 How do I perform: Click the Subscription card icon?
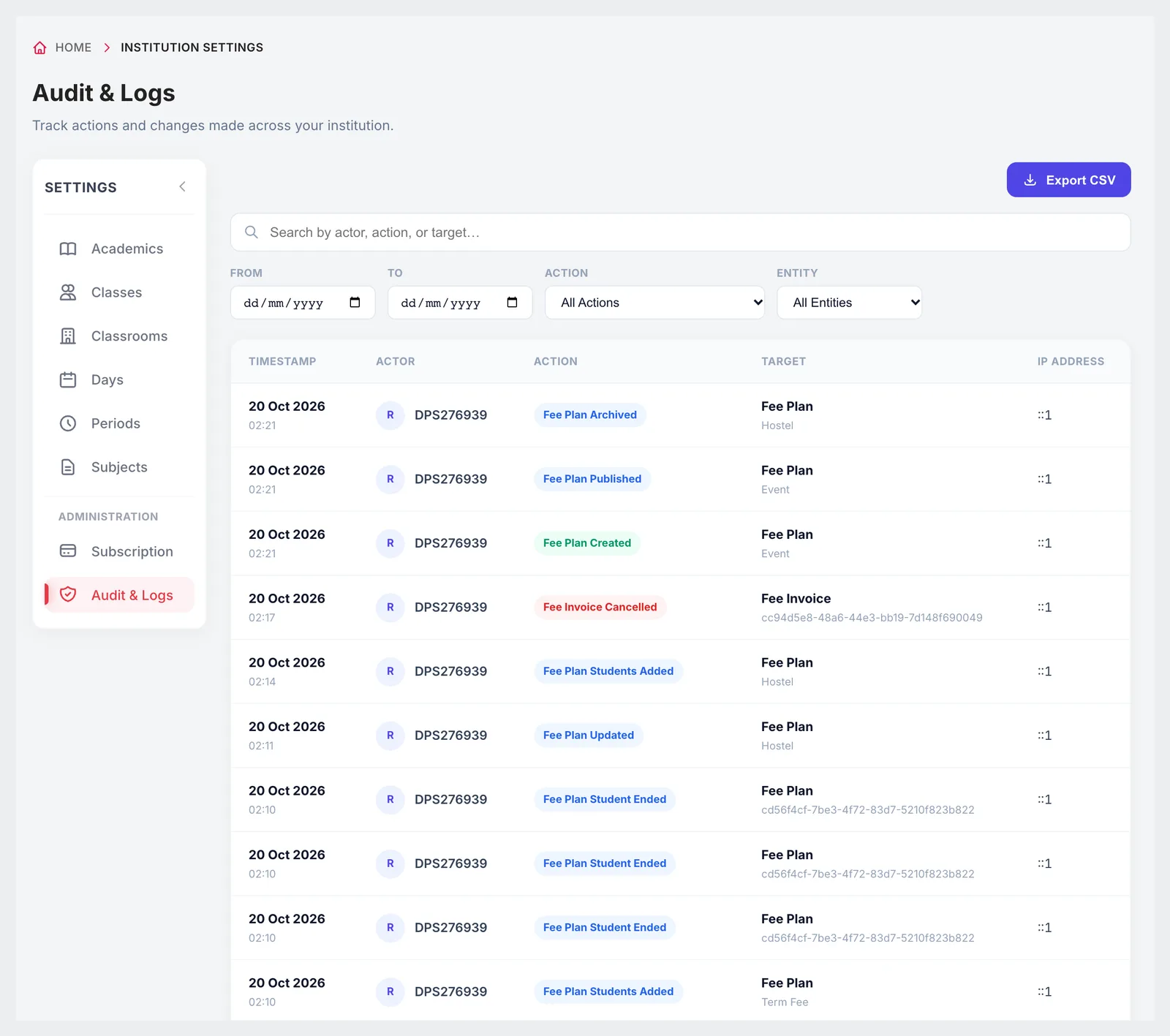68,551
